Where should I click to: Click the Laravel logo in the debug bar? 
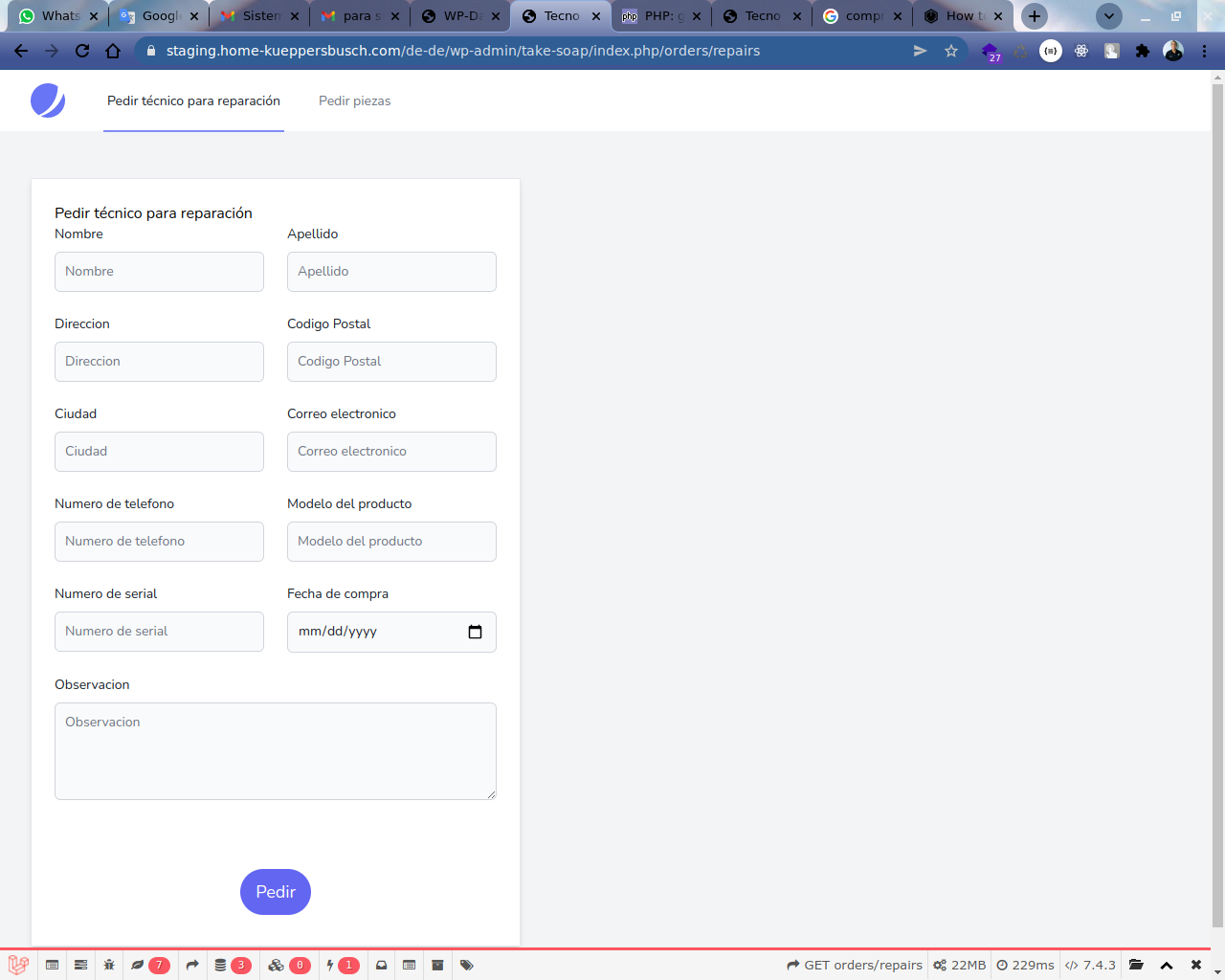pos(18,965)
